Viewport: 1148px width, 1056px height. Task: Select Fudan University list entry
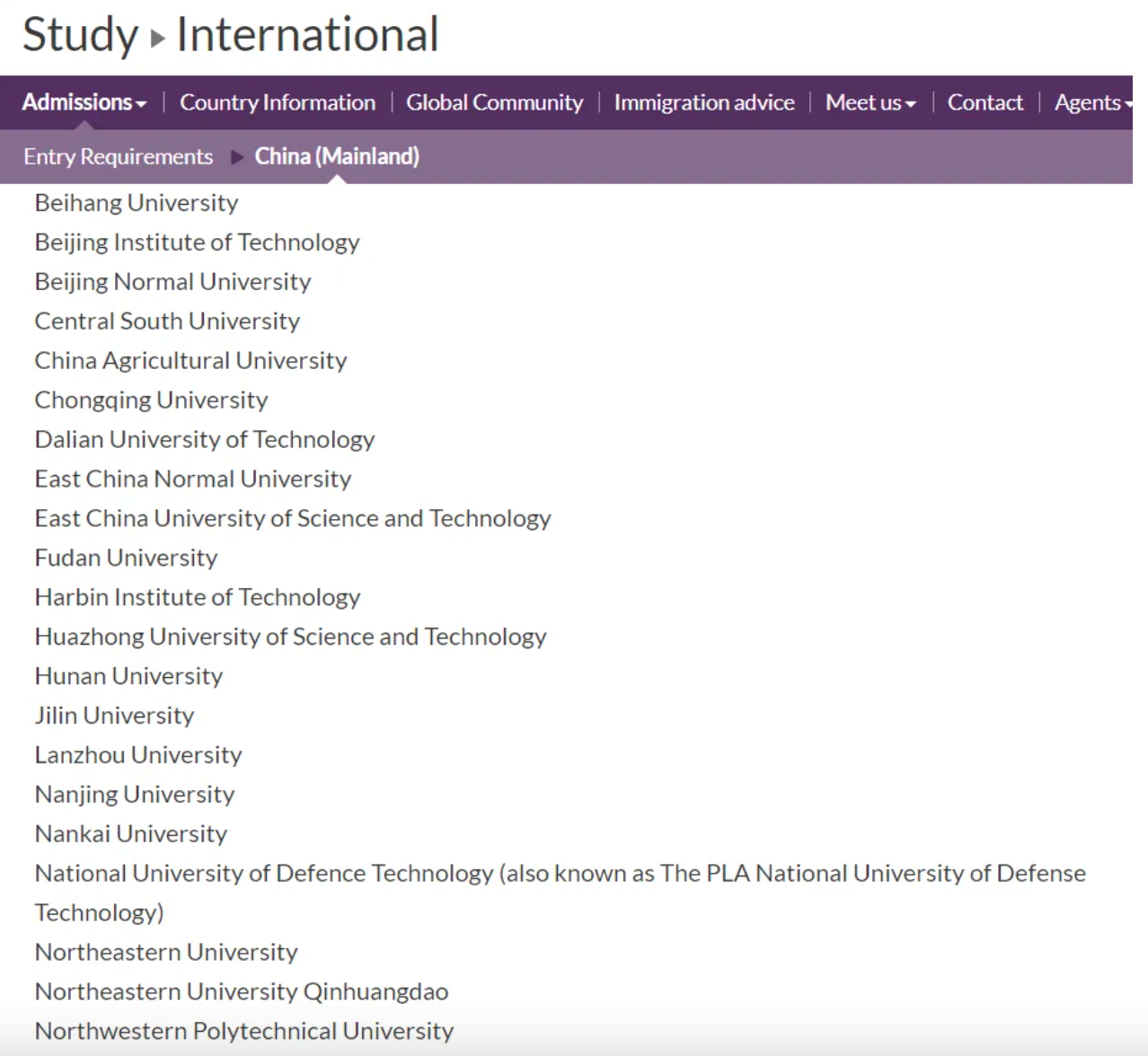pos(126,558)
